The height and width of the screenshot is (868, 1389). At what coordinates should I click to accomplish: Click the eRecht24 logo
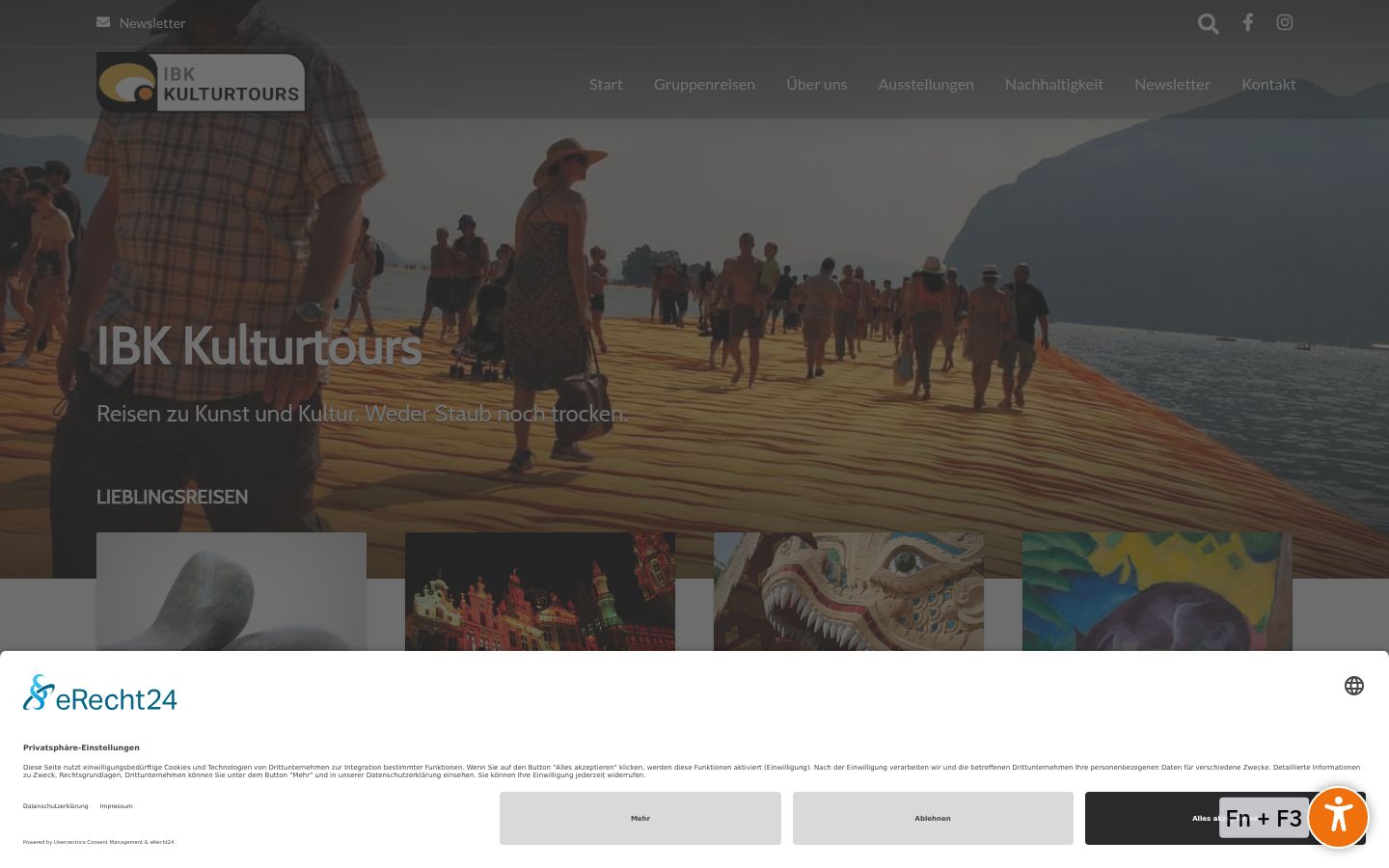[x=100, y=693]
